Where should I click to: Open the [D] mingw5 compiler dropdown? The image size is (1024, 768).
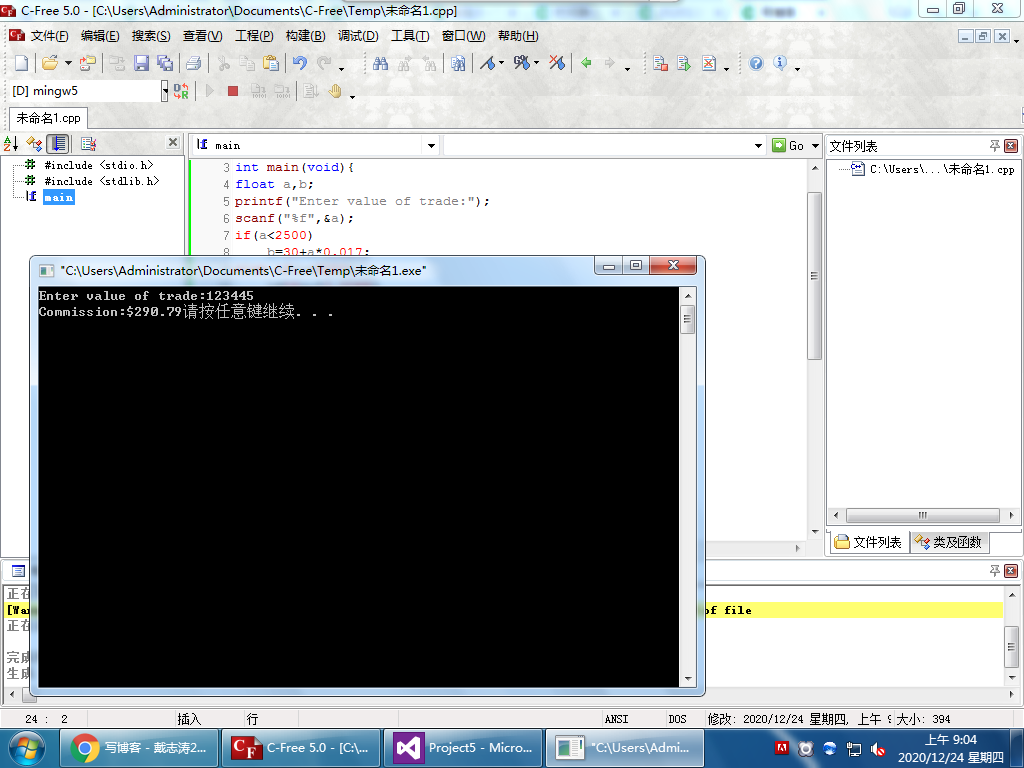click(165, 91)
